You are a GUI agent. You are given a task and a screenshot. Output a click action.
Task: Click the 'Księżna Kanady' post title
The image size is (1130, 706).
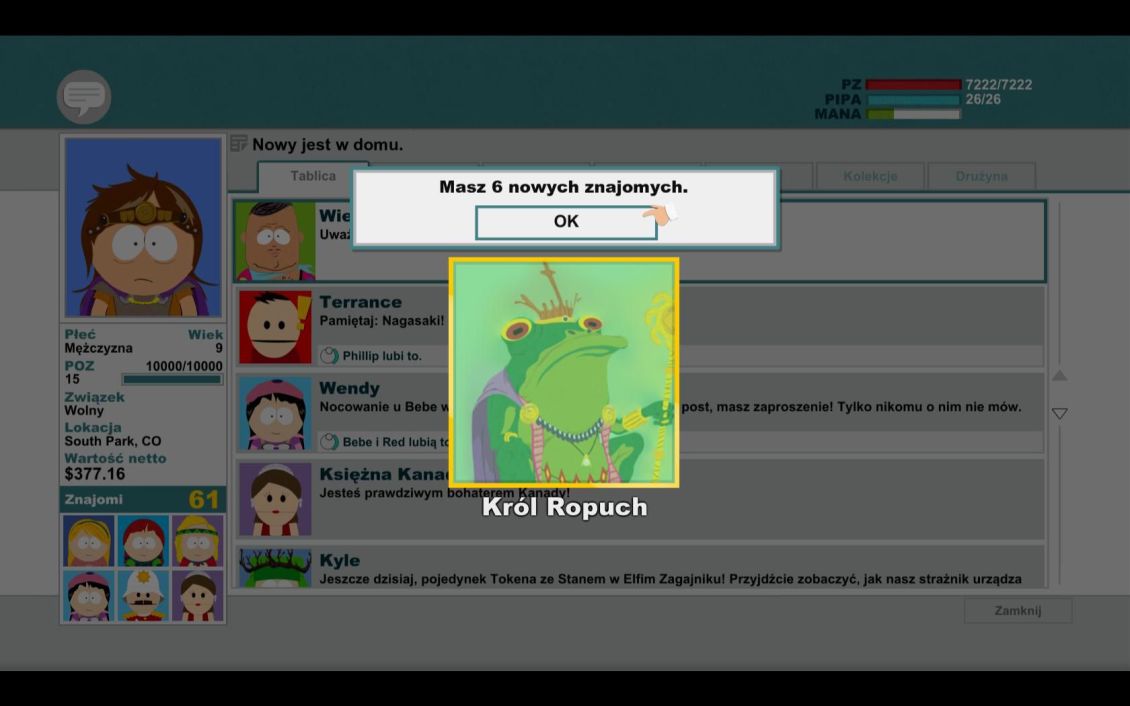385,474
